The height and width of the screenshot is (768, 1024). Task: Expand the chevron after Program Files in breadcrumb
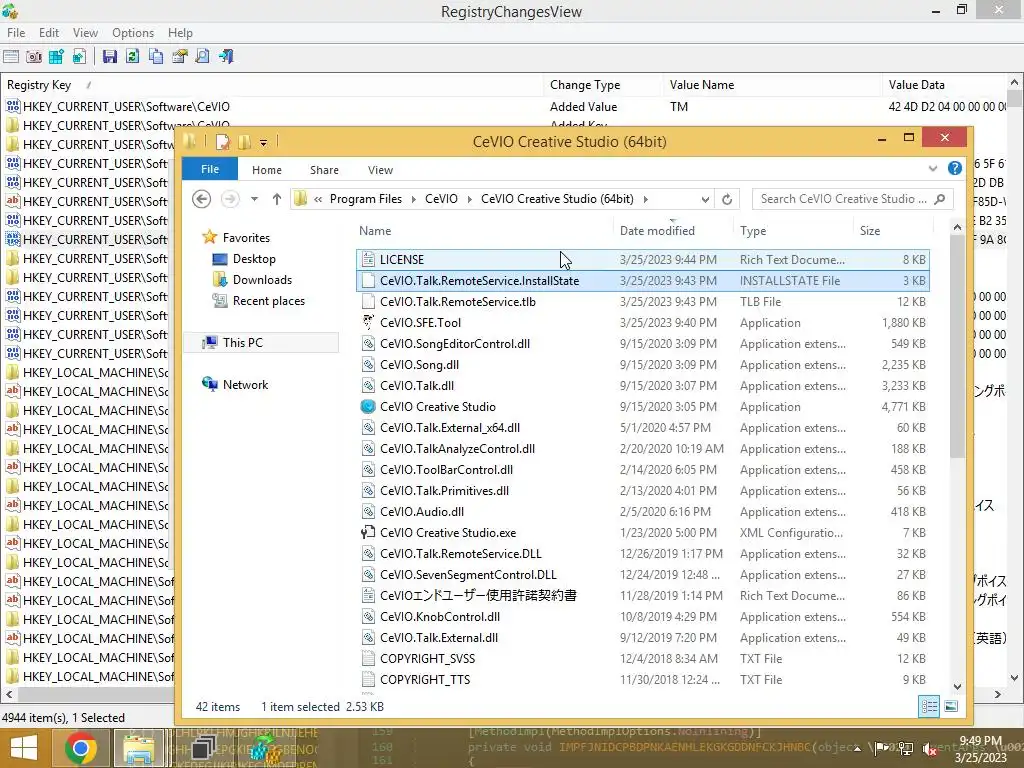pyautogui.click(x=413, y=199)
